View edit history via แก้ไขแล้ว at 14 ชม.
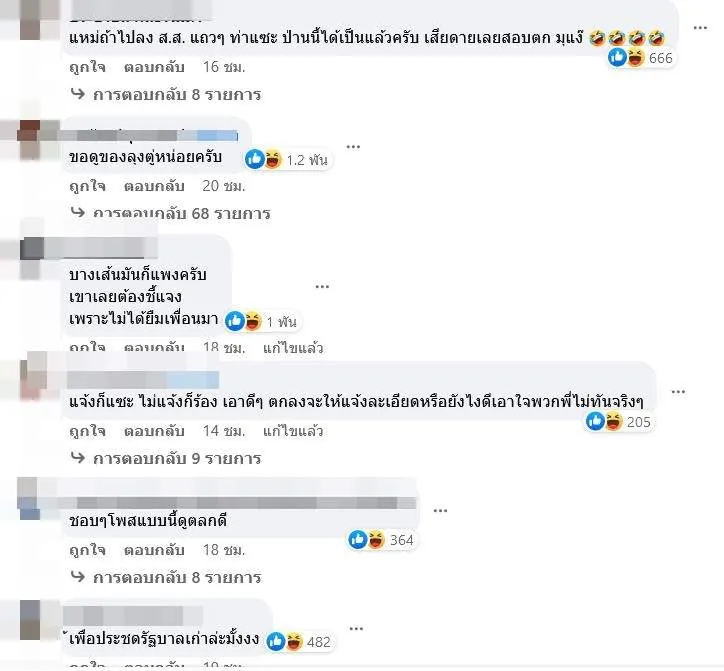 pos(293,431)
